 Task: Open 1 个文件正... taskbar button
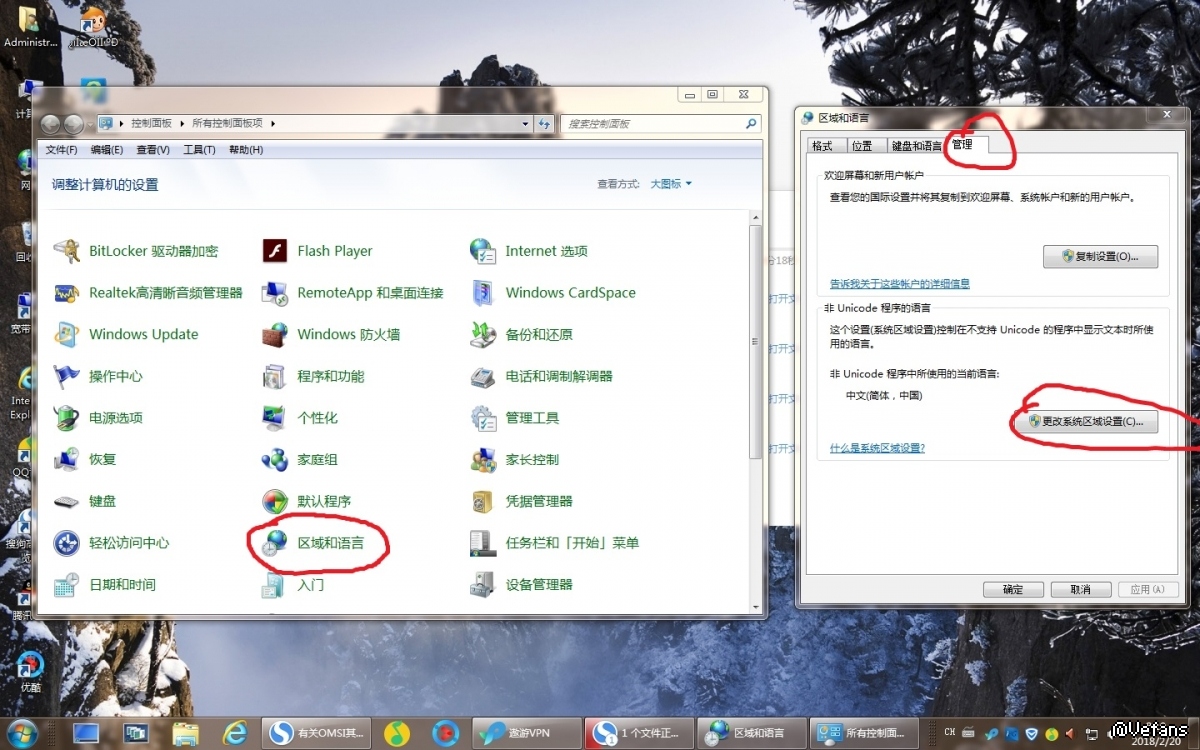click(x=640, y=733)
